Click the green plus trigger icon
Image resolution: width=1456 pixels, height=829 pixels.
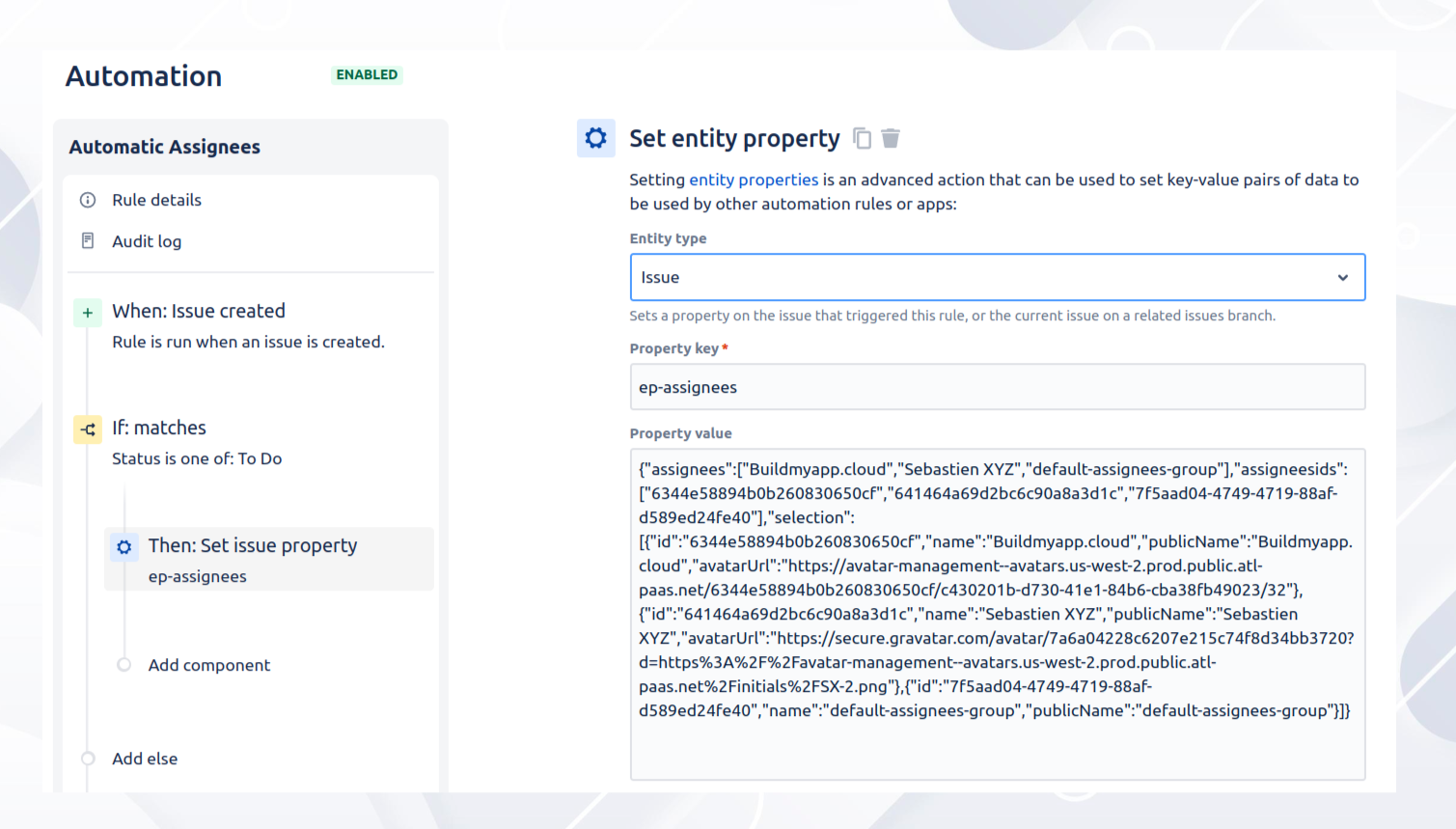[88, 313]
